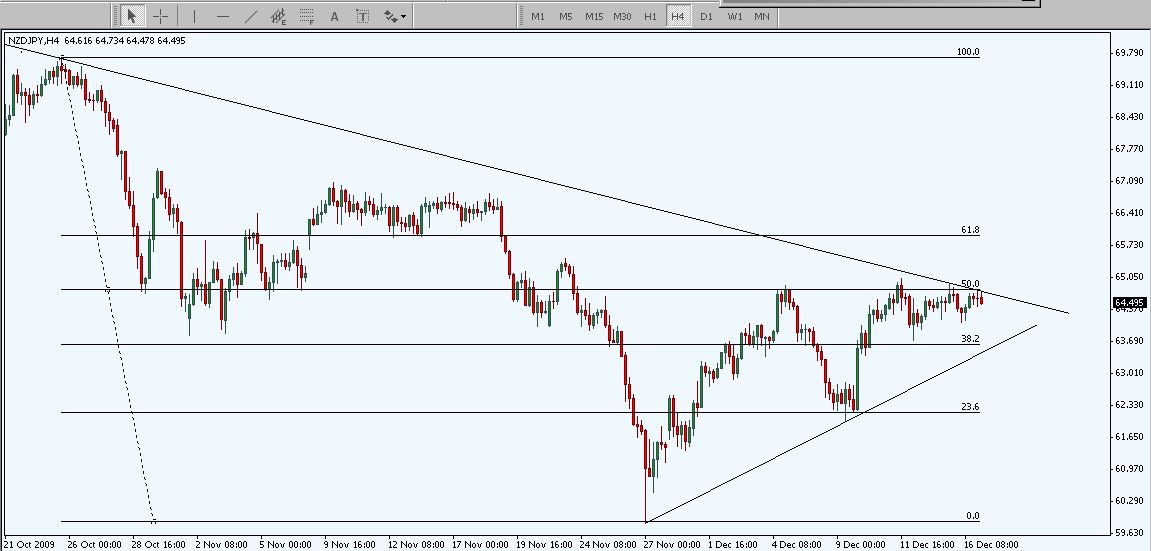The width and height of the screenshot is (1151, 551).
Task: Pick the horizontal line drawing tool
Action: tap(222, 16)
